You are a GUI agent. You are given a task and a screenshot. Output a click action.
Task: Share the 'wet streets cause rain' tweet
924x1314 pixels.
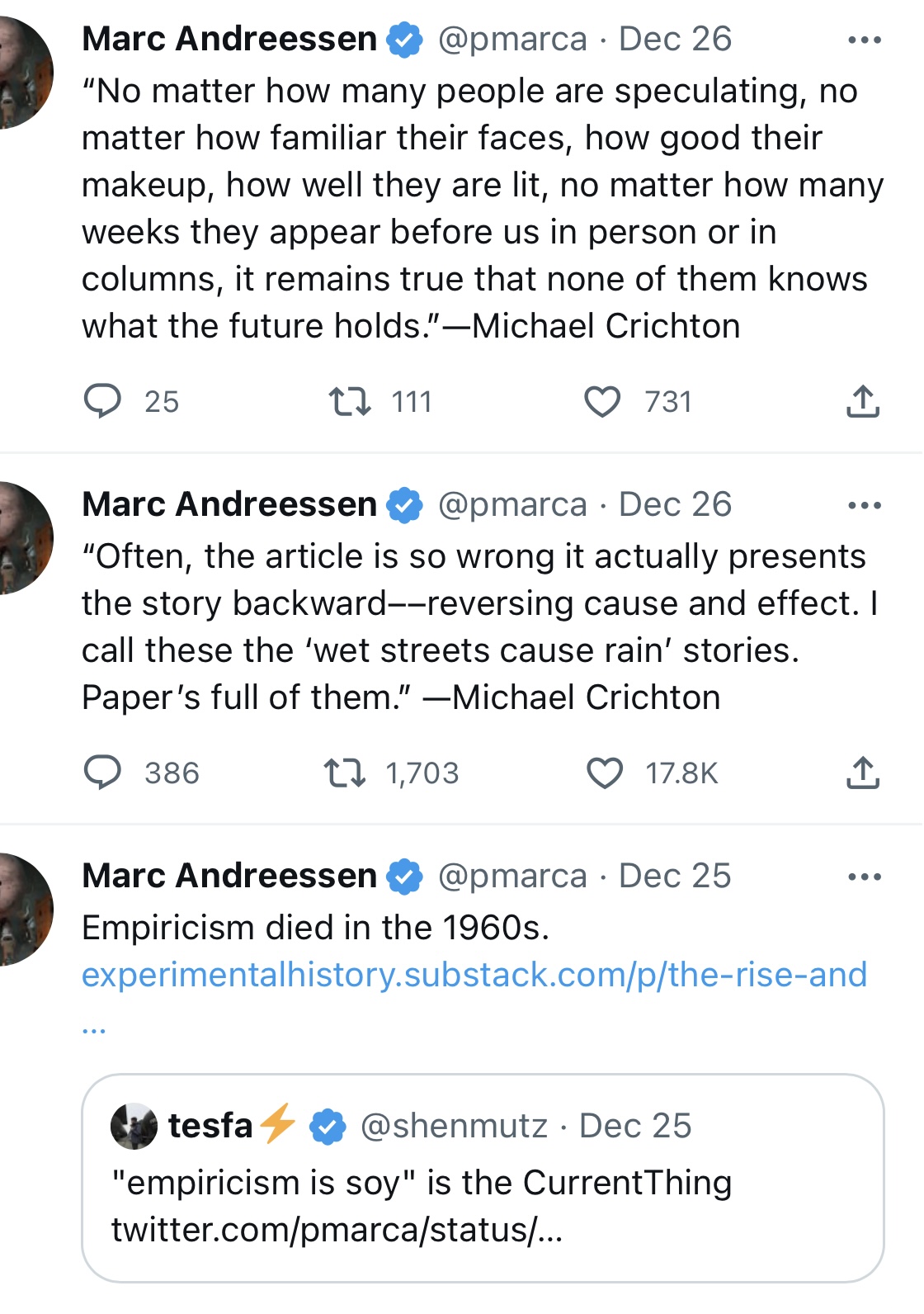coord(863,773)
